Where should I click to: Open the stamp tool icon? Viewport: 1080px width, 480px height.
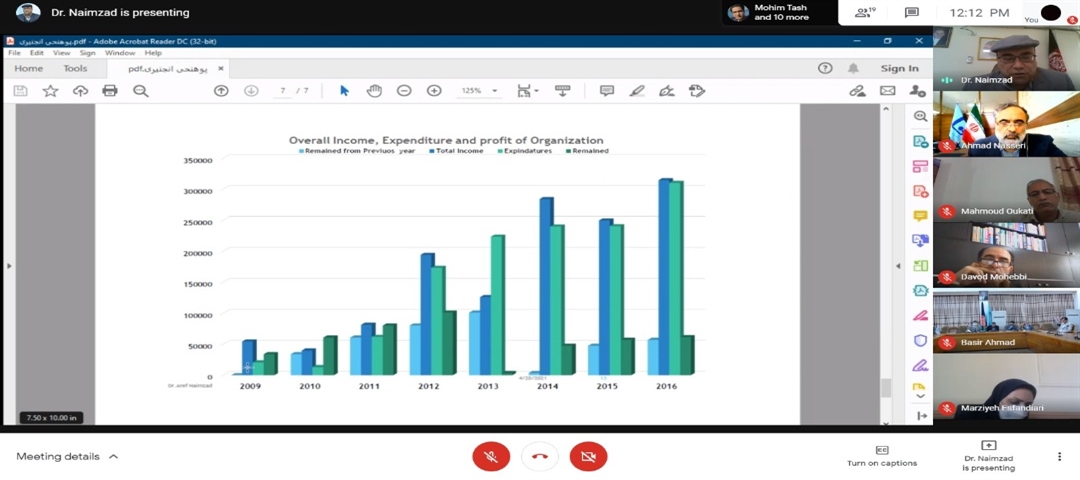point(696,90)
